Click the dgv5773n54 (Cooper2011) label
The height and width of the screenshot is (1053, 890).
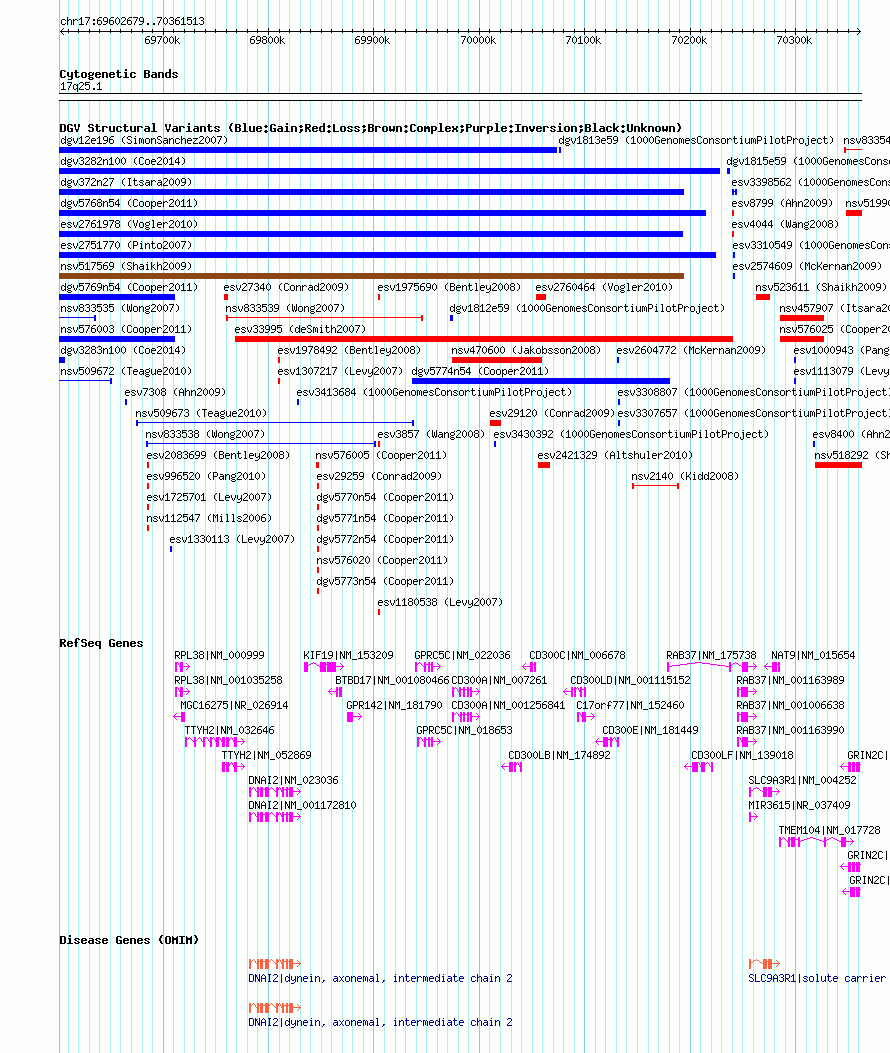click(385, 581)
